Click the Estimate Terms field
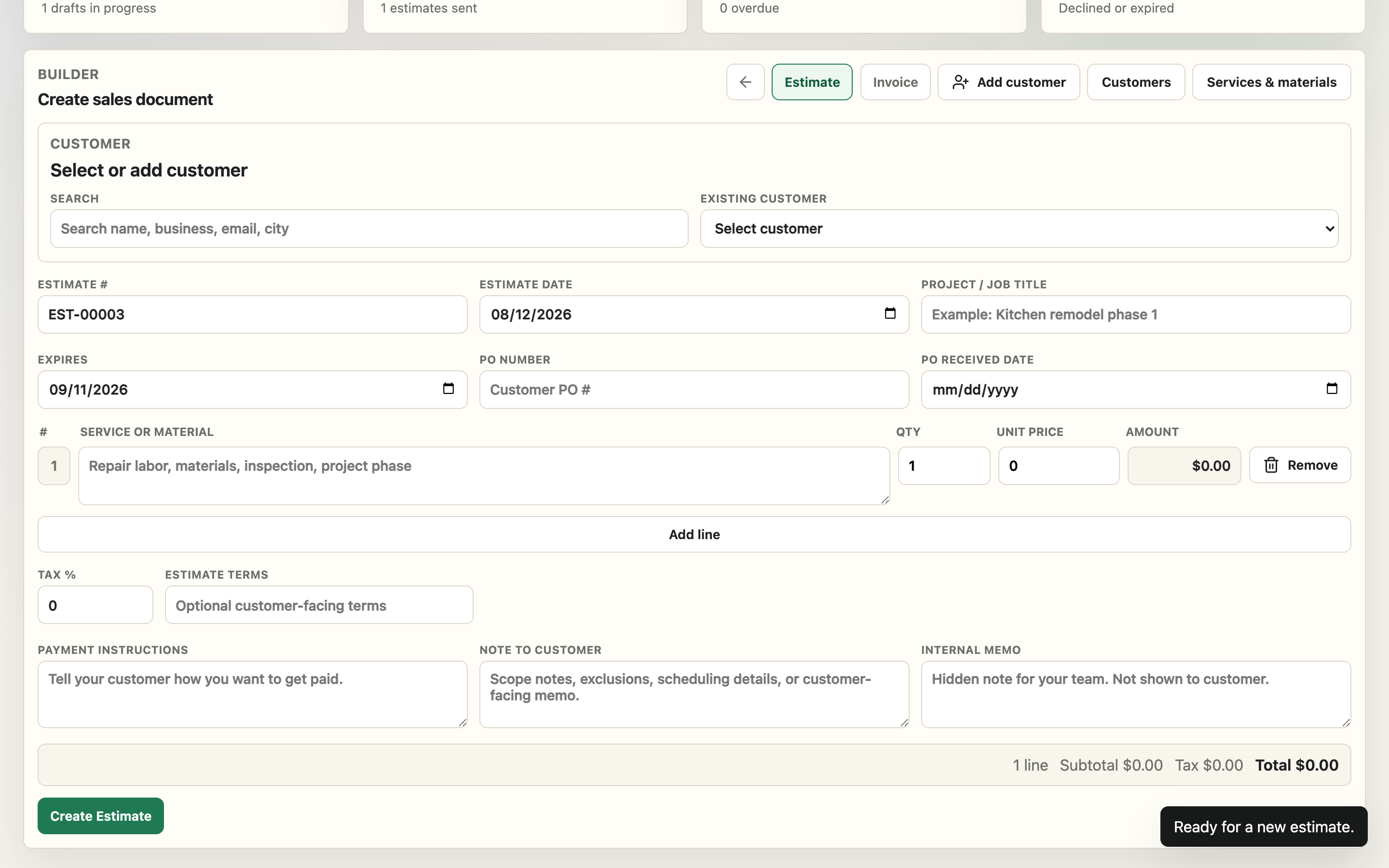The width and height of the screenshot is (1389, 868). (319, 605)
